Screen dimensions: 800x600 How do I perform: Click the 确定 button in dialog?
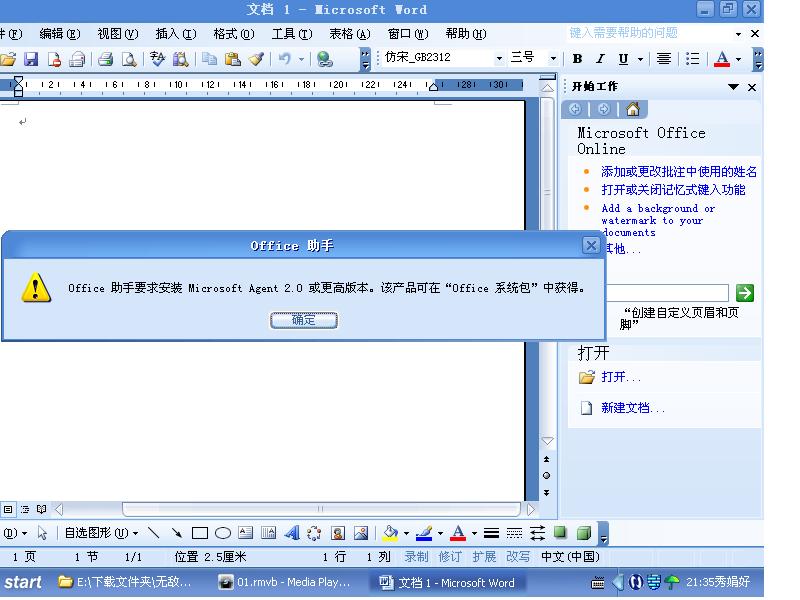(x=304, y=320)
